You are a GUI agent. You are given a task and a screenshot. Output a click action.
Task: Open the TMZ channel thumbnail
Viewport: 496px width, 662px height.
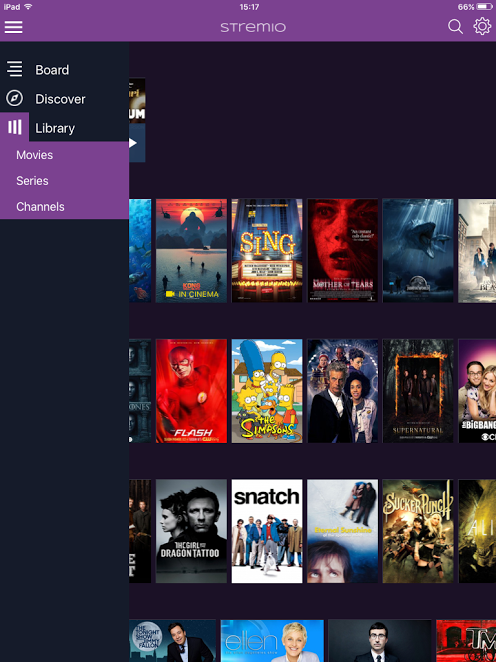[x=466, y=641]
